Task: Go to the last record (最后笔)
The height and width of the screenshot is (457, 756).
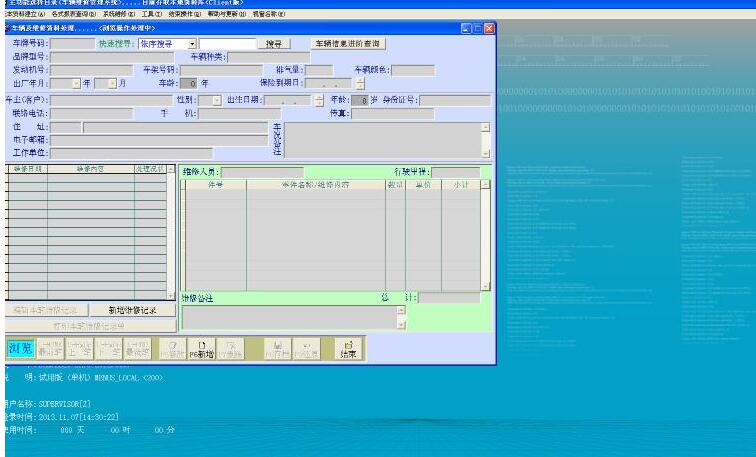Action: [x=138, y=348]
